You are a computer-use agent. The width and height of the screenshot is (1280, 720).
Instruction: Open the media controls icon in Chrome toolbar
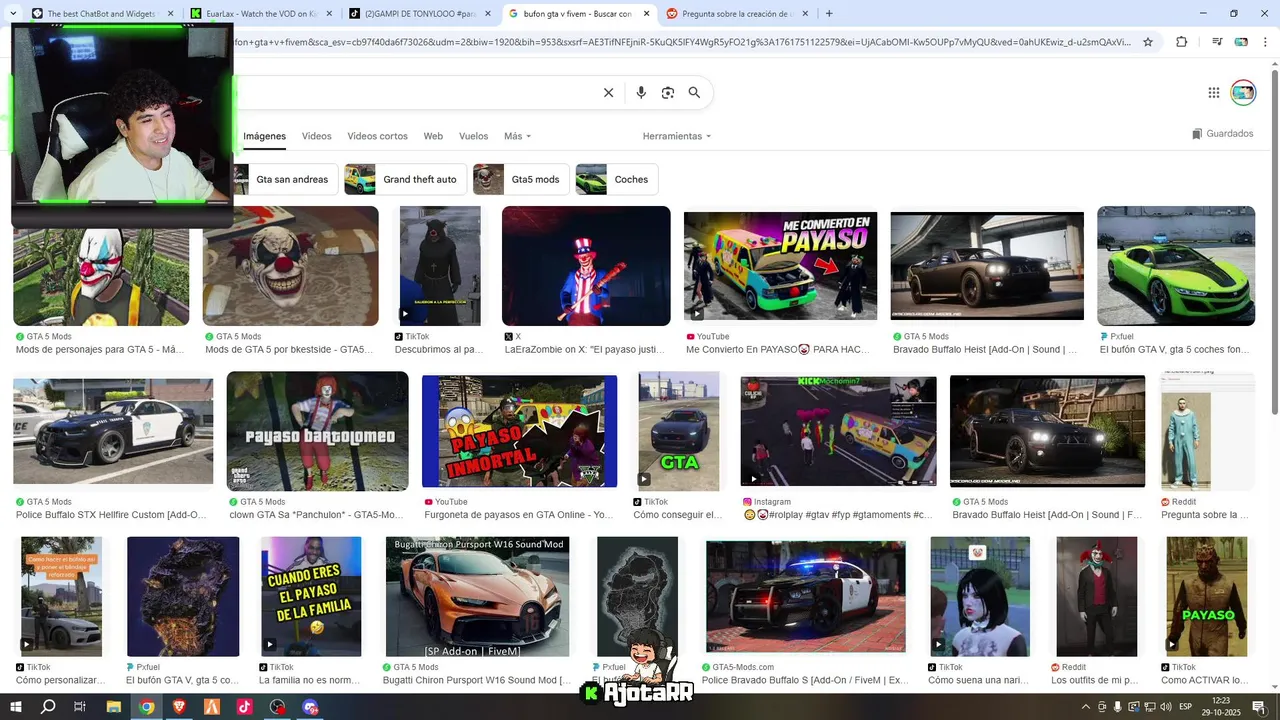coord(1217,42)
